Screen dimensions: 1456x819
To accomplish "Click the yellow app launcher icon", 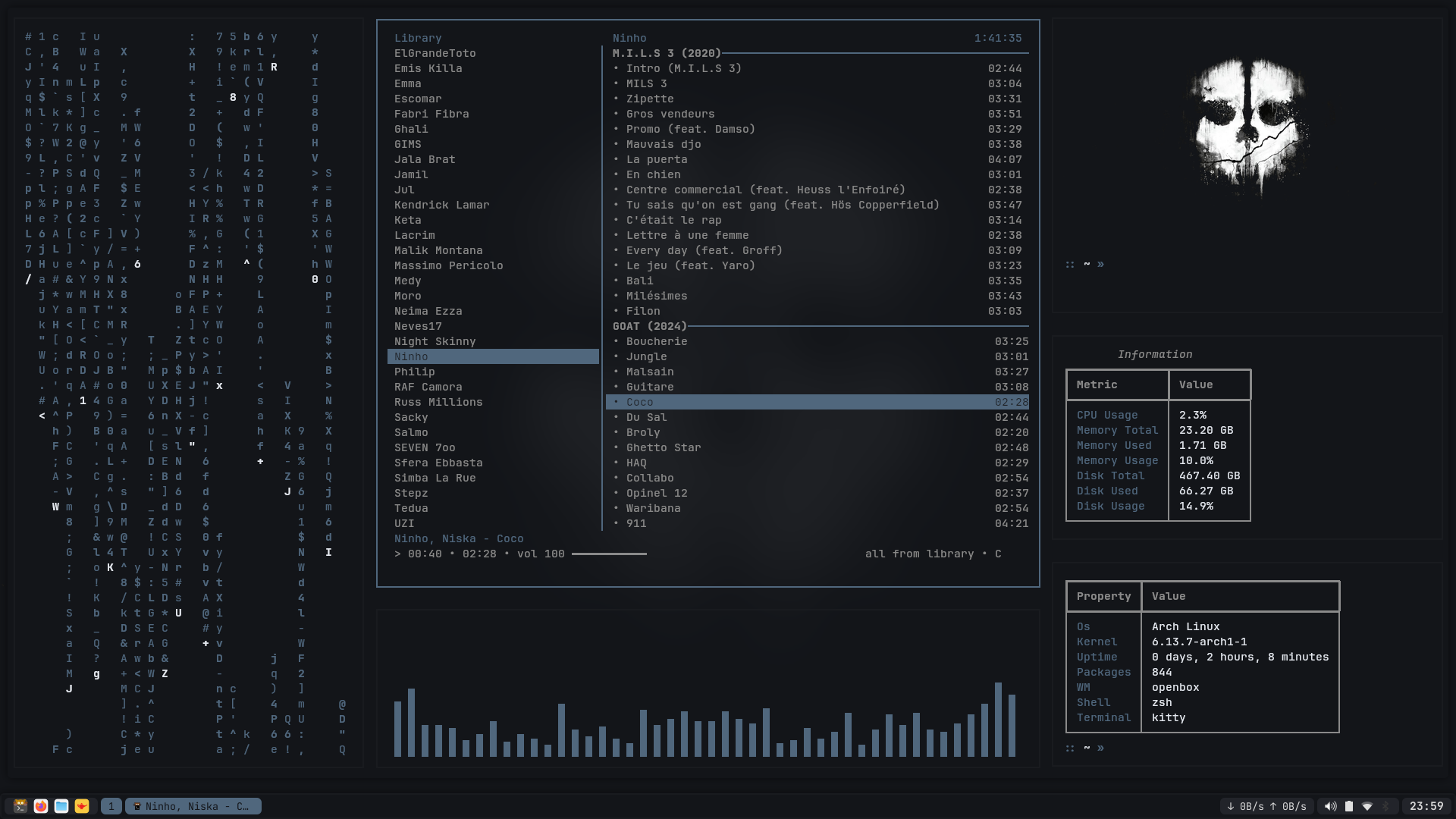I will [82, 806].
